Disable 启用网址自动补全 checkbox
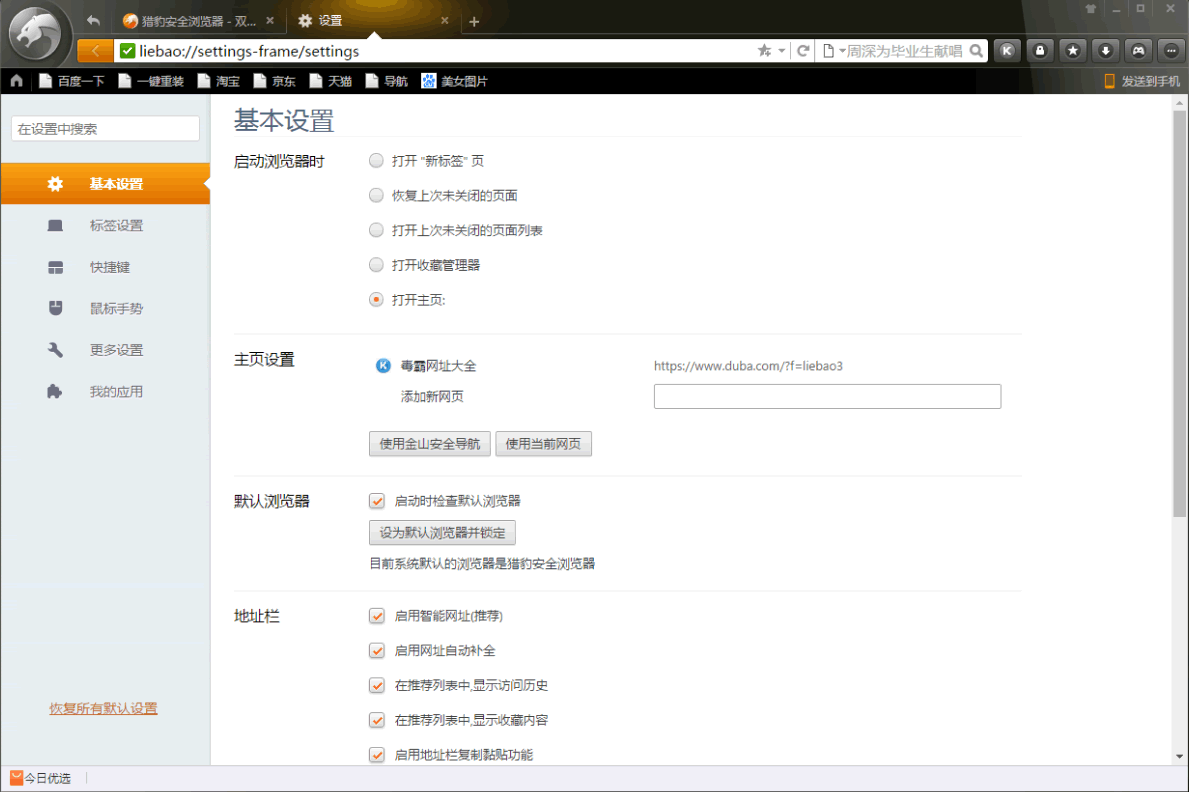This screenshot has height=792, width=1189. click(x=377, y=651)
